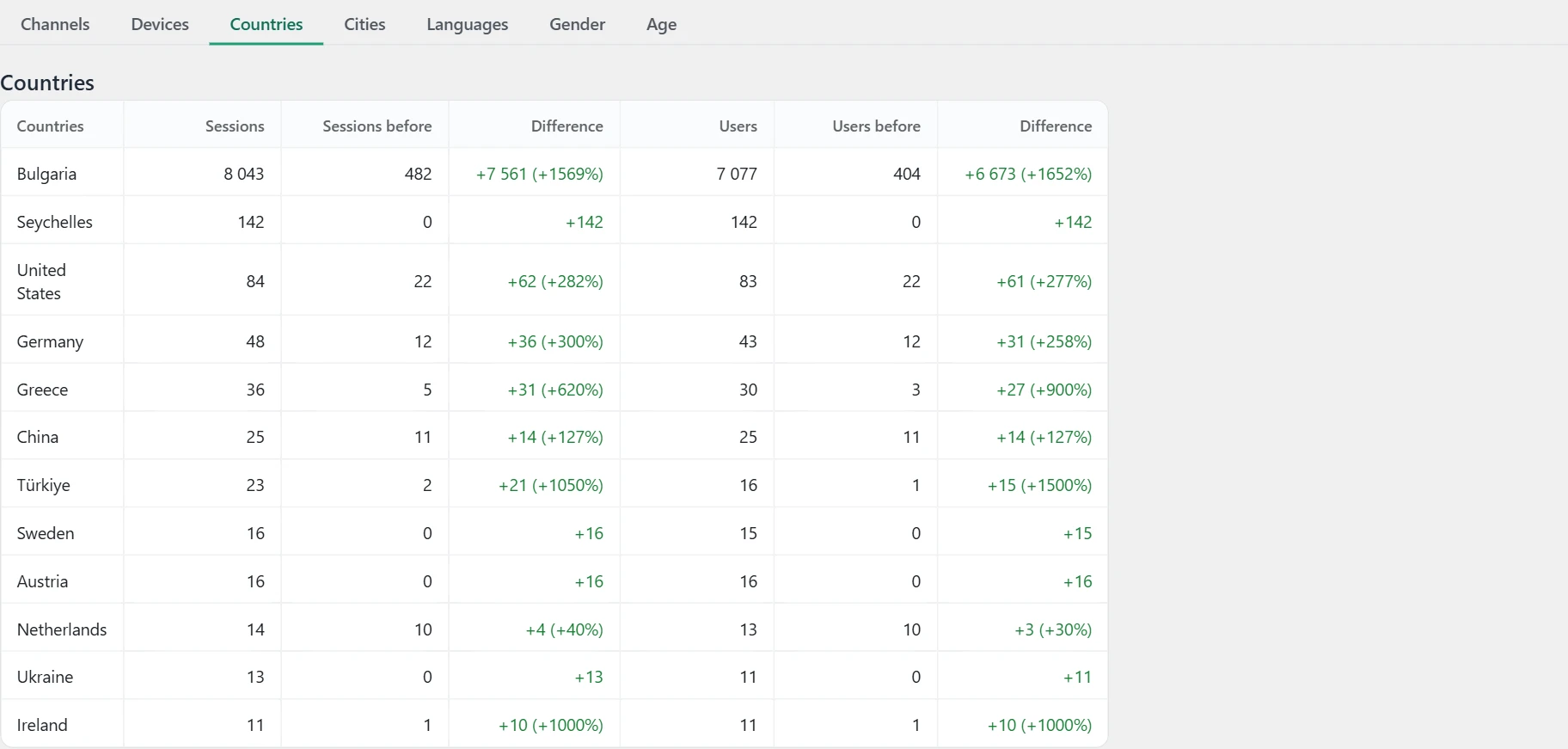Click the Countries section heading

pyautogui.click(x=47, y=83)
